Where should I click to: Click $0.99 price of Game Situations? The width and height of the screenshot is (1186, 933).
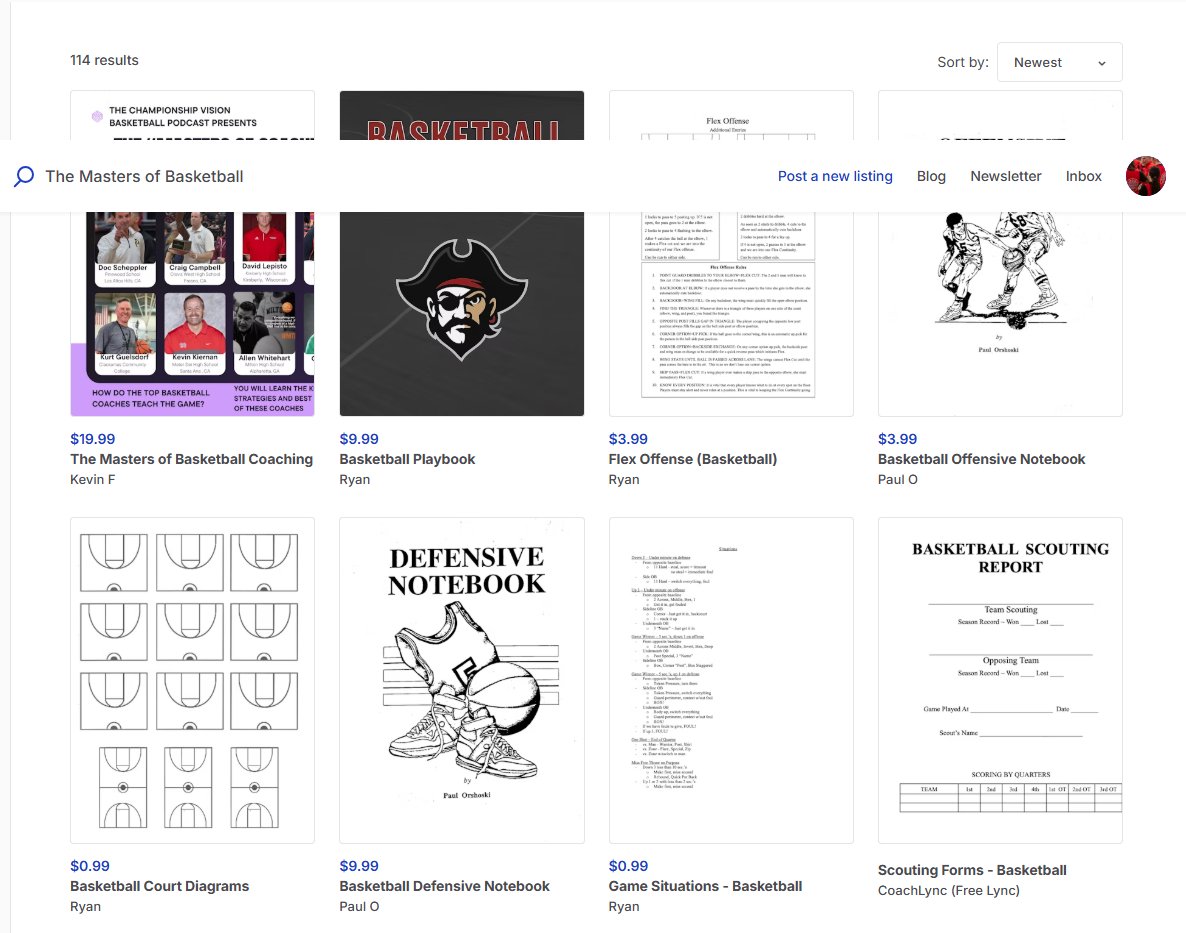point(628,866)
